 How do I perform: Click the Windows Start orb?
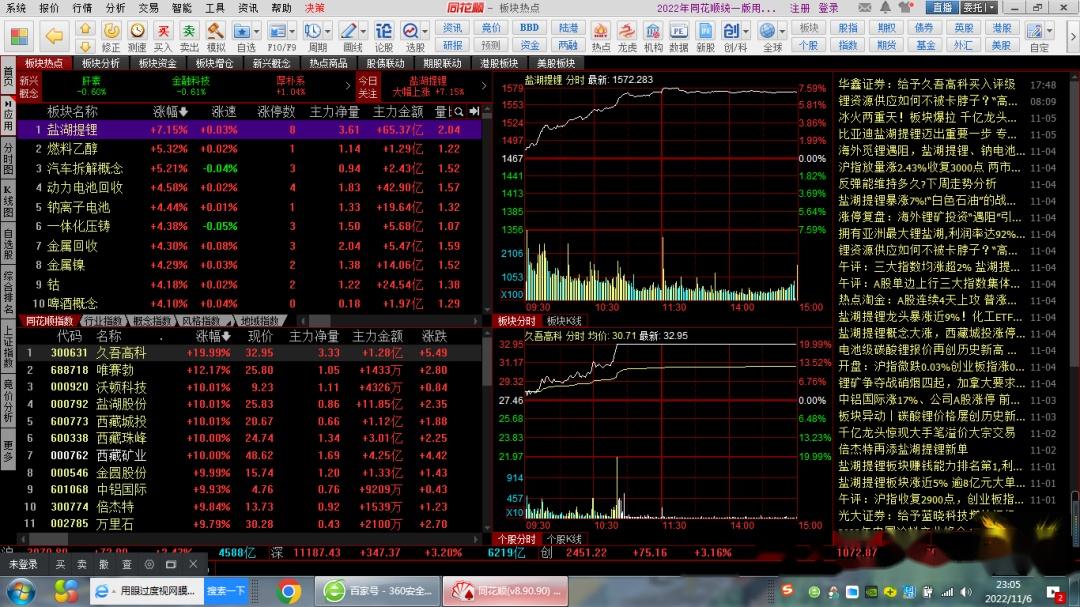point(21,591)
